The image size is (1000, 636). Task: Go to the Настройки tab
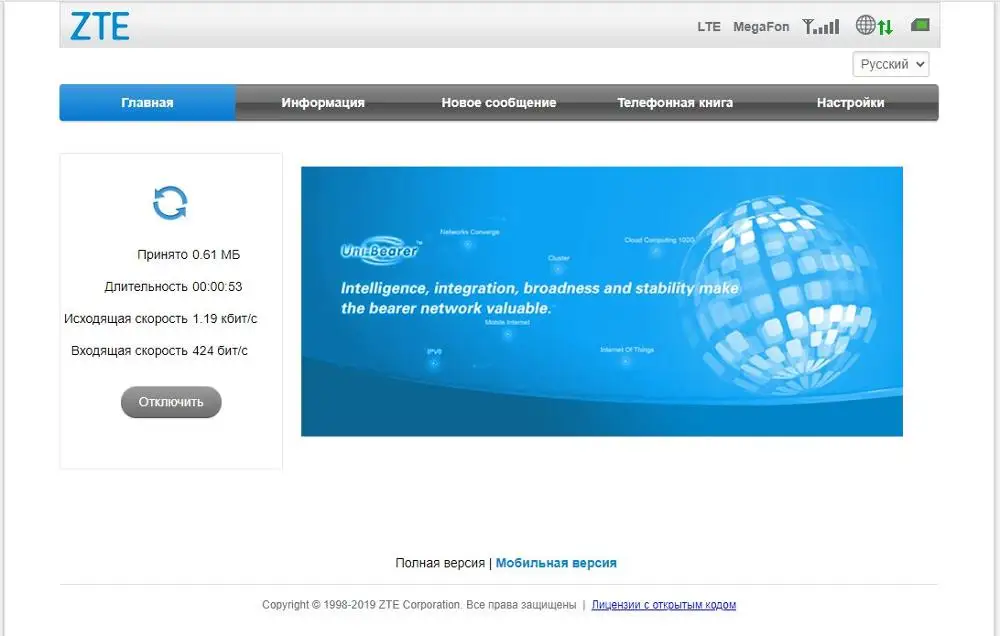[850, 103]
